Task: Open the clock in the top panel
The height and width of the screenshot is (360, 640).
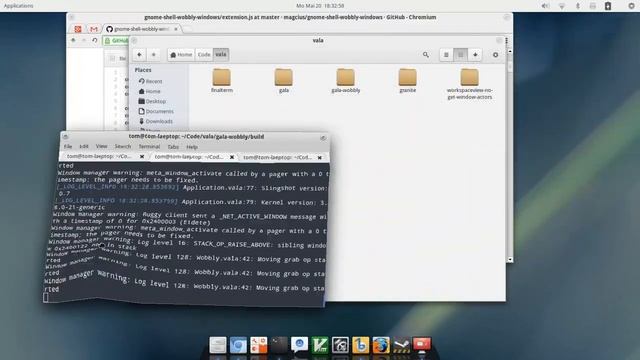Action: tap(320, 6)
